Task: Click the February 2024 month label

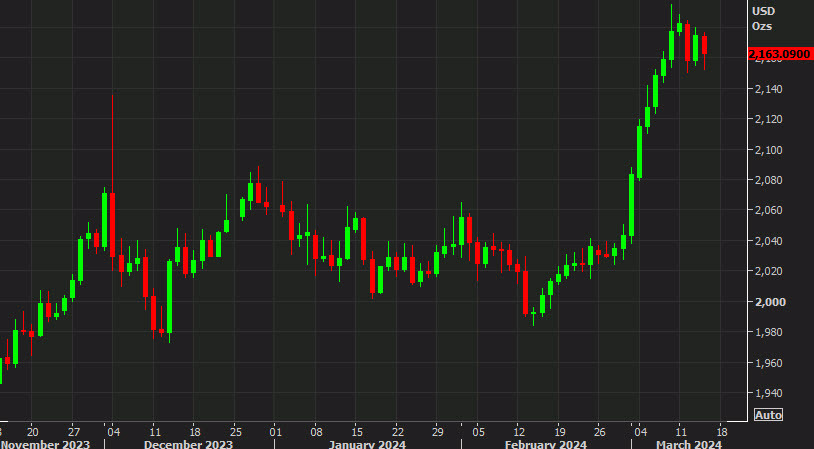Action: pyautogui.click(x=546, y=444)
